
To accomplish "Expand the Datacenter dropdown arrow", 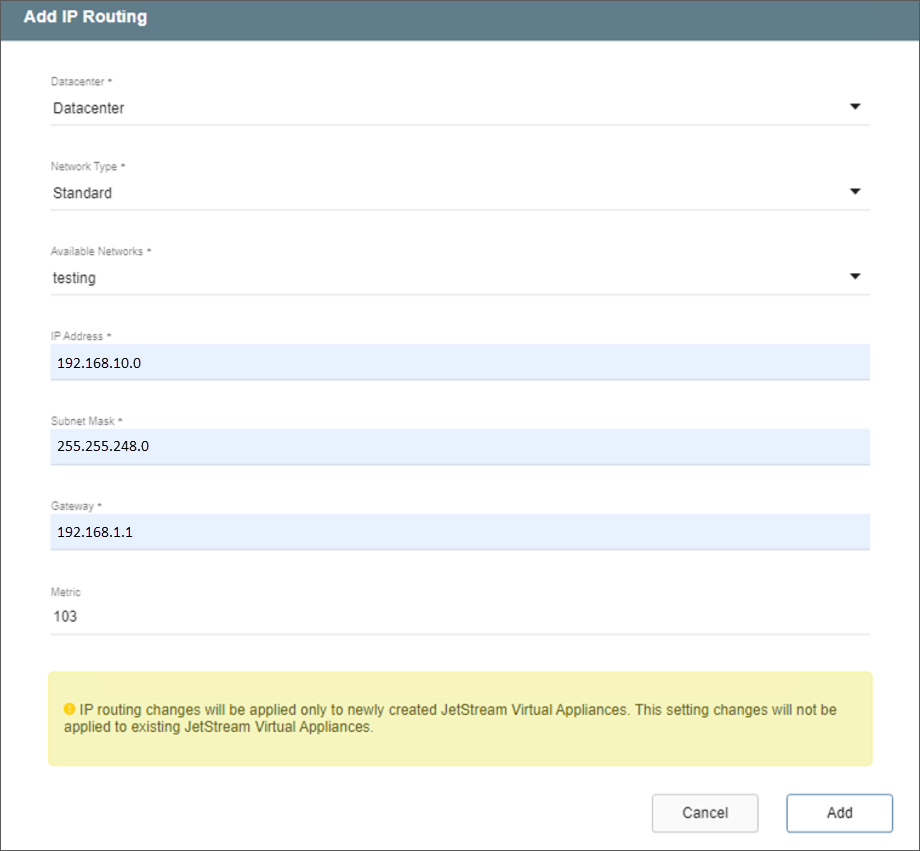I will point(855,107).
